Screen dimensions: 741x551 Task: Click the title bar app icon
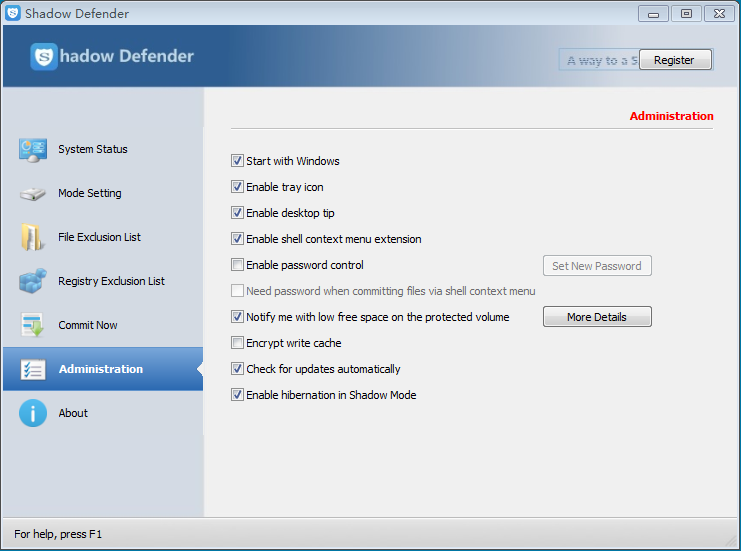(x=13, y=14)
